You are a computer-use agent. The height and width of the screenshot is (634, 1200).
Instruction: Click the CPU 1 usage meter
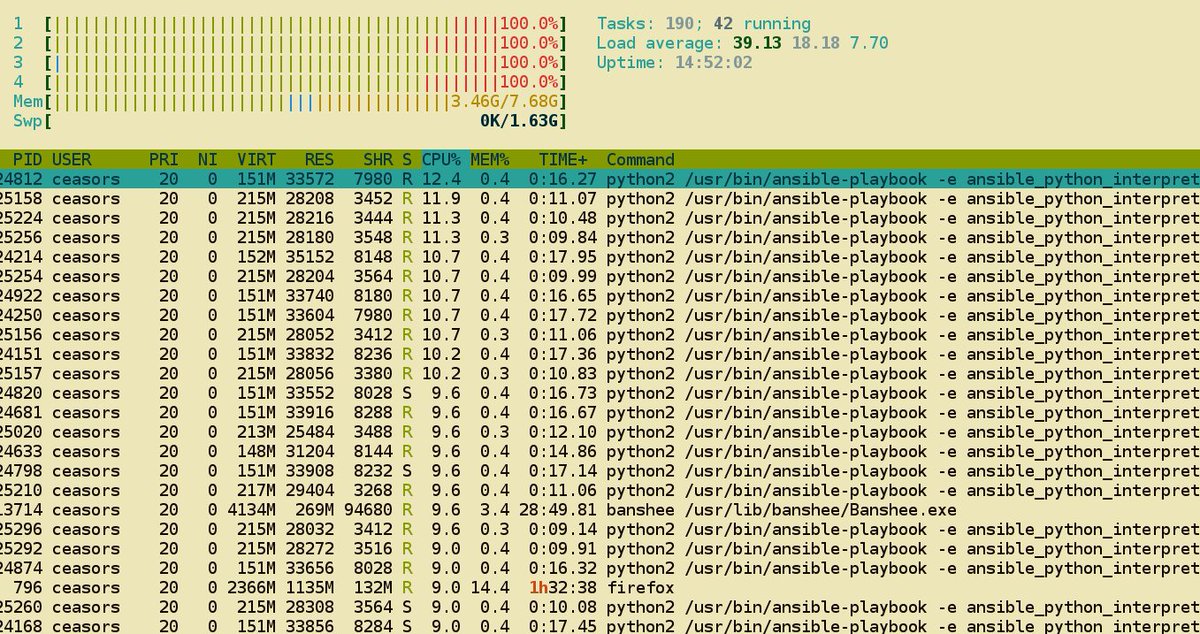[290, 23]
